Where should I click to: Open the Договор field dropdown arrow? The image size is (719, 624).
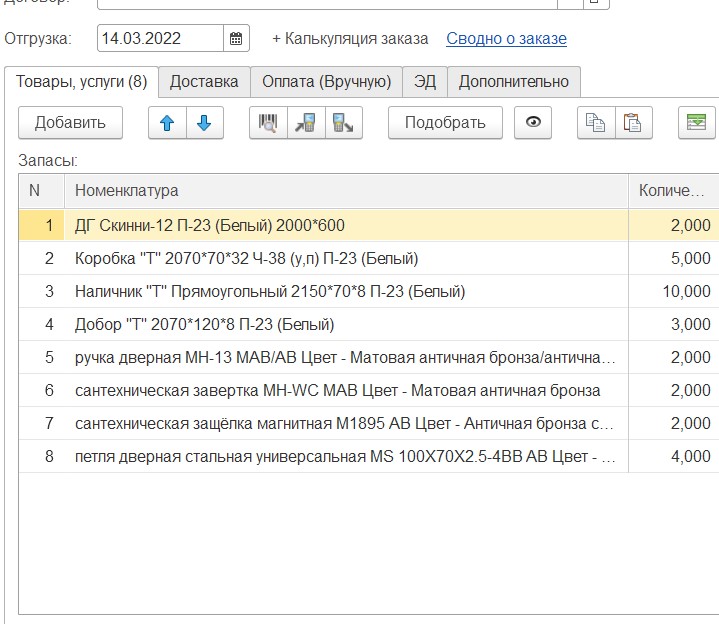click(570, 3)
